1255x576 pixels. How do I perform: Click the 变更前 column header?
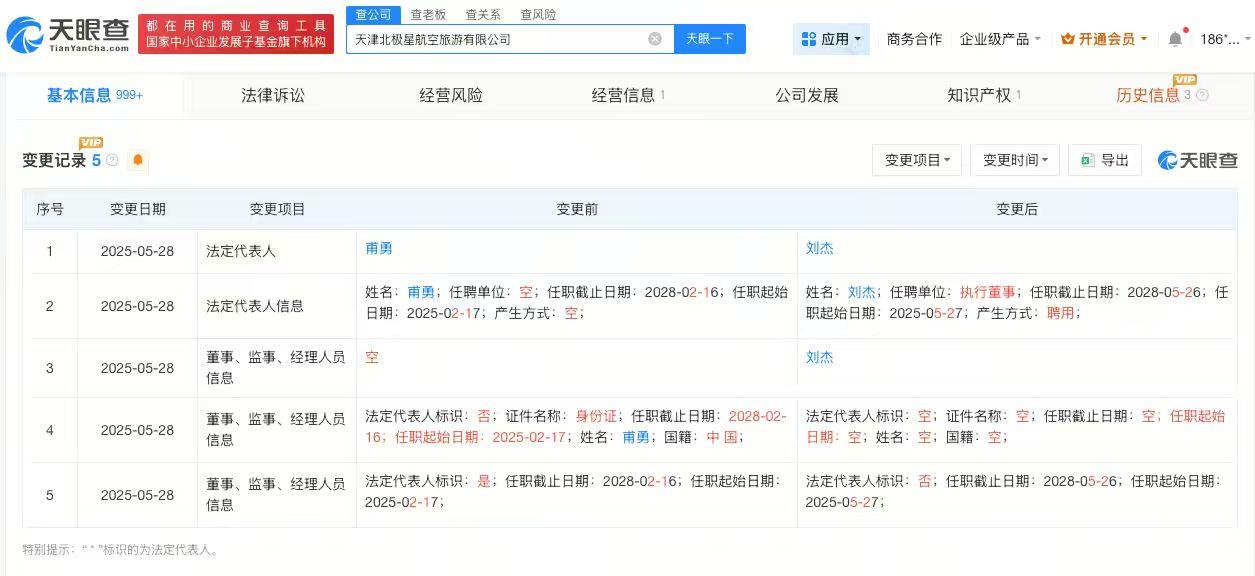tap(577, 209)
